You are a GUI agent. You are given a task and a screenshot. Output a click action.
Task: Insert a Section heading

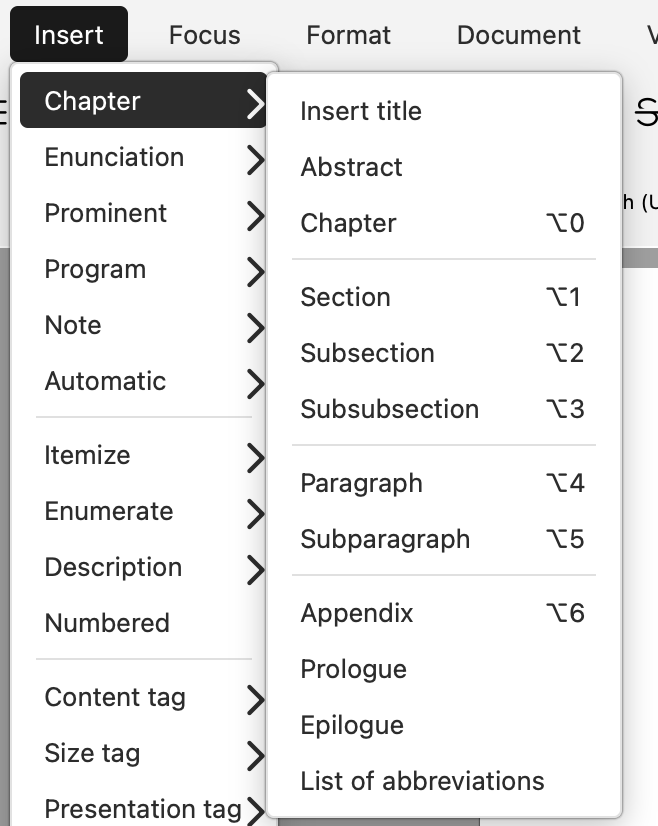tap(345, 297)
